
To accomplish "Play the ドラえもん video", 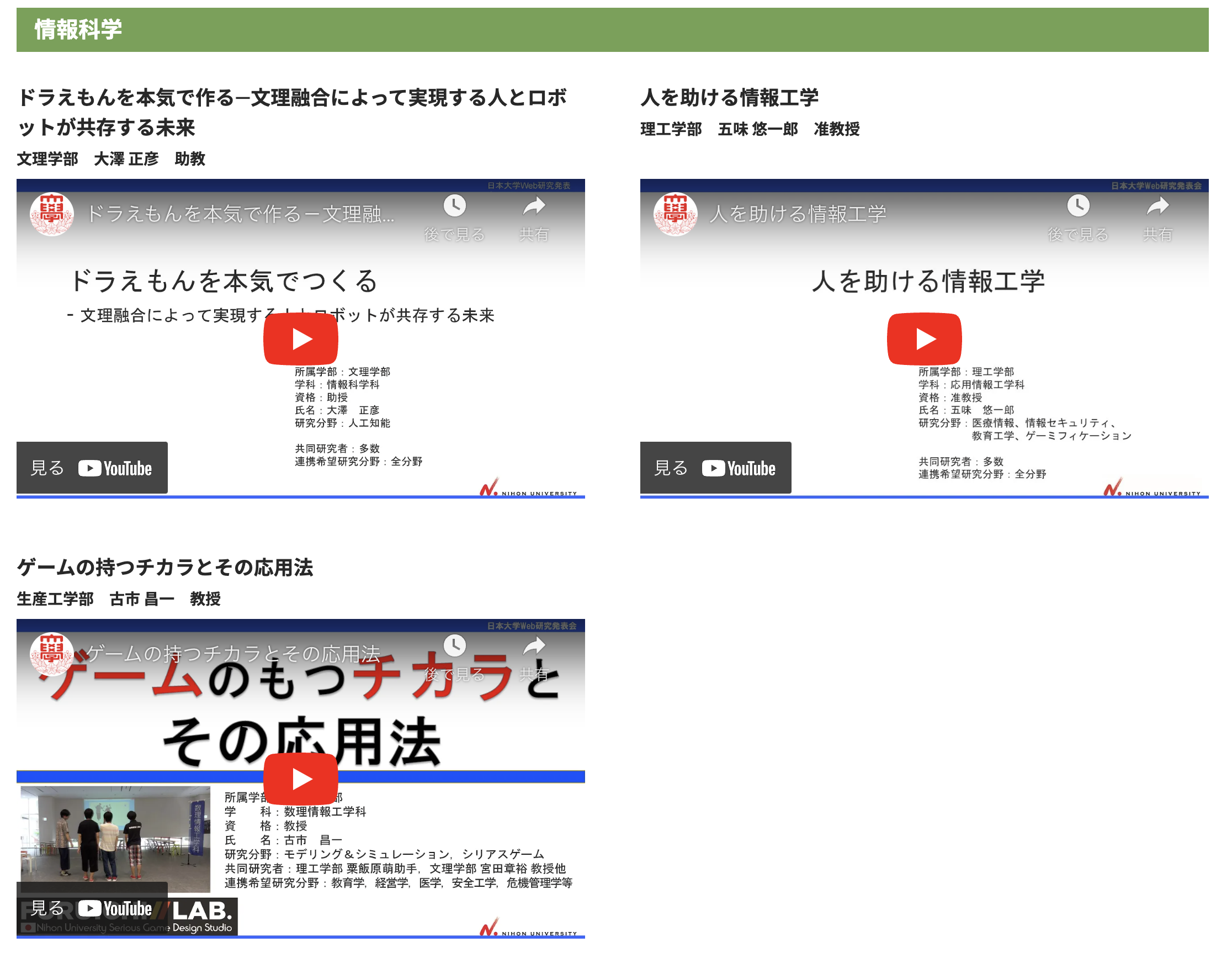I will [300, 339].
